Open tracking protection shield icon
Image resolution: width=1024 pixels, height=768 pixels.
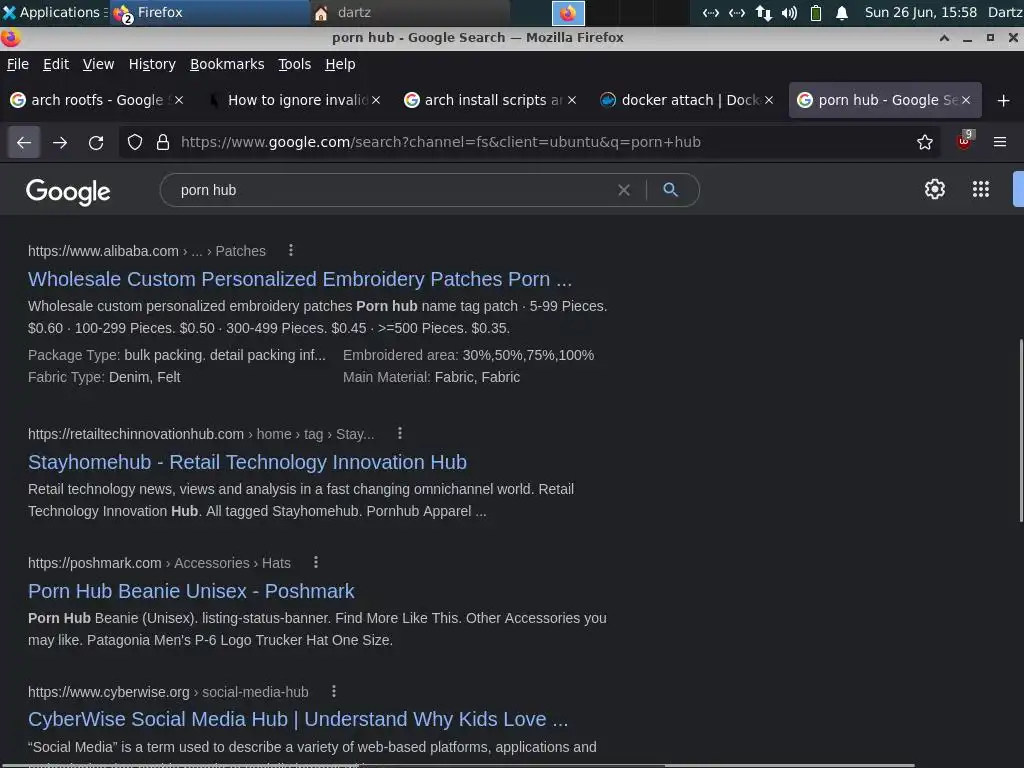tap(135, 142)
